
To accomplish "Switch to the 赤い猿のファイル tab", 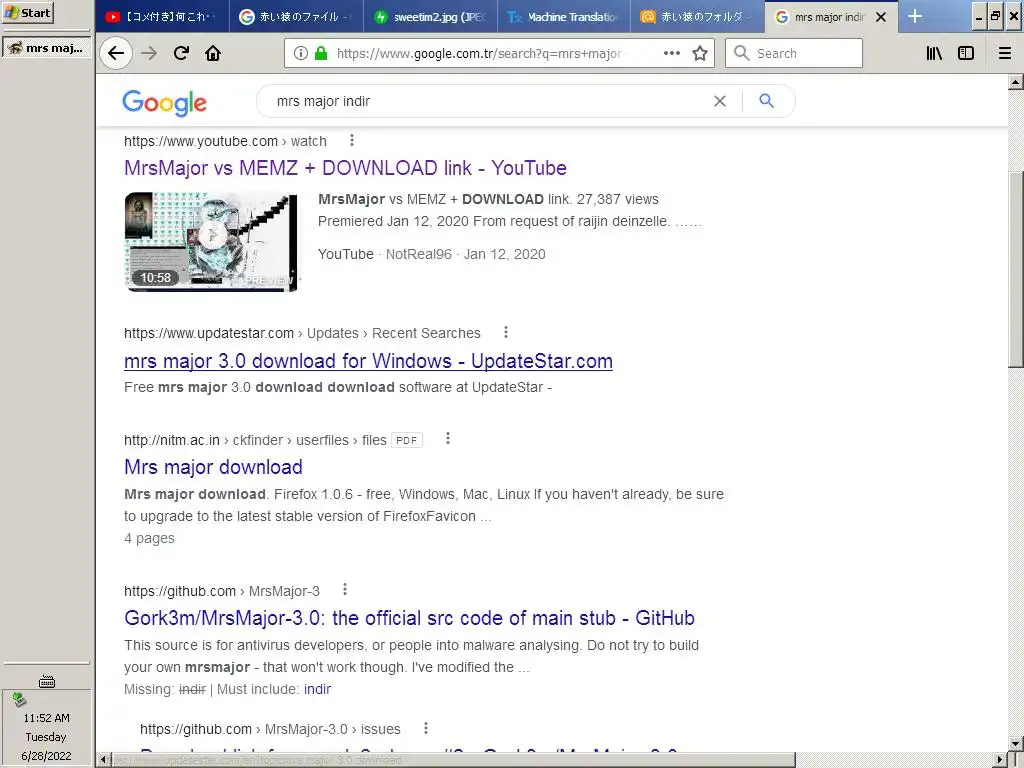I will coord(296,16).
